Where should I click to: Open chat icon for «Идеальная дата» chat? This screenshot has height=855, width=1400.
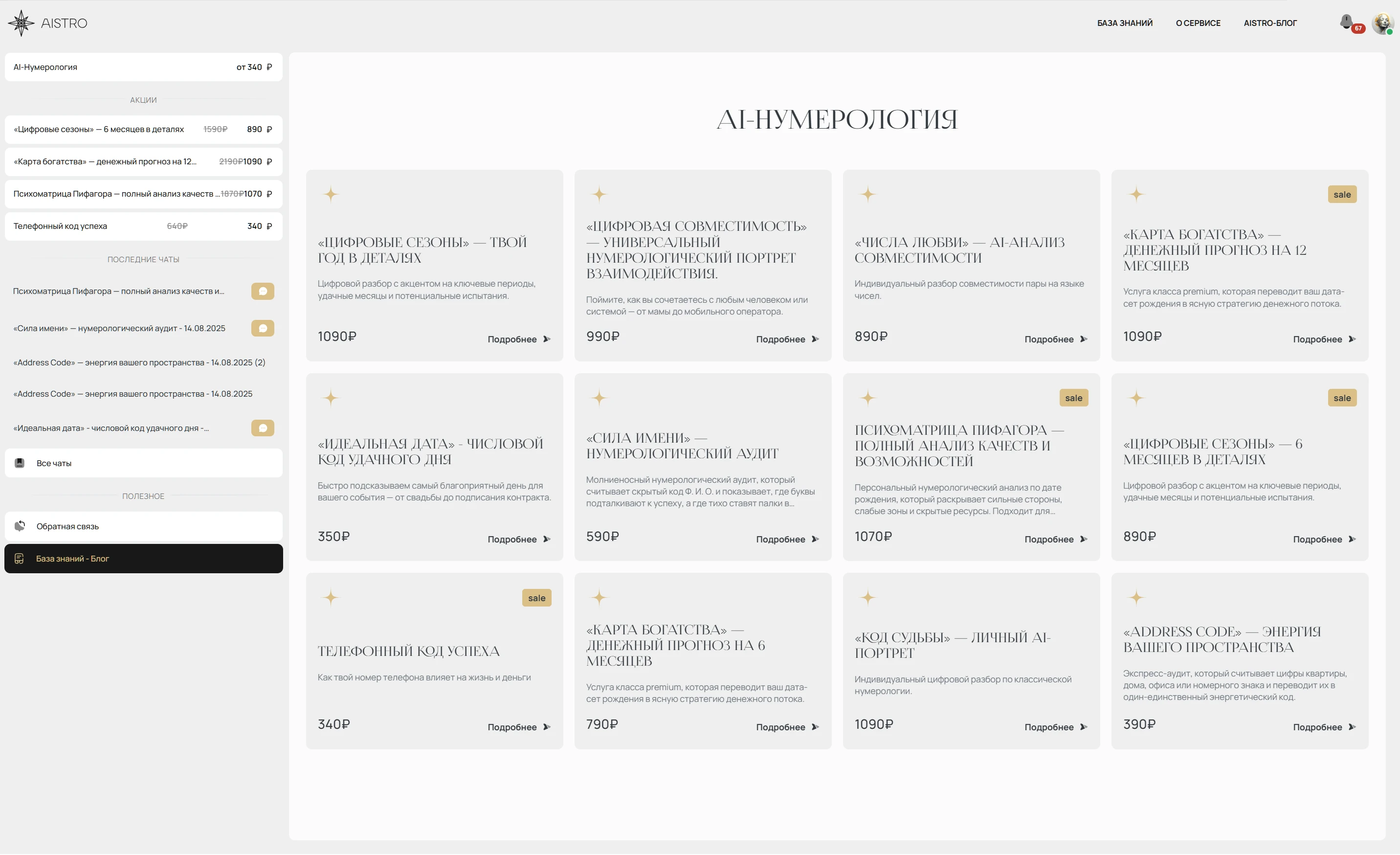263,428
